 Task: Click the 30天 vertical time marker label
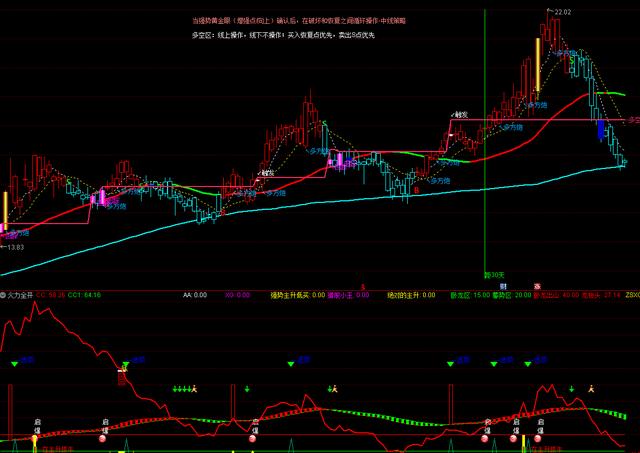coord(492,272)
